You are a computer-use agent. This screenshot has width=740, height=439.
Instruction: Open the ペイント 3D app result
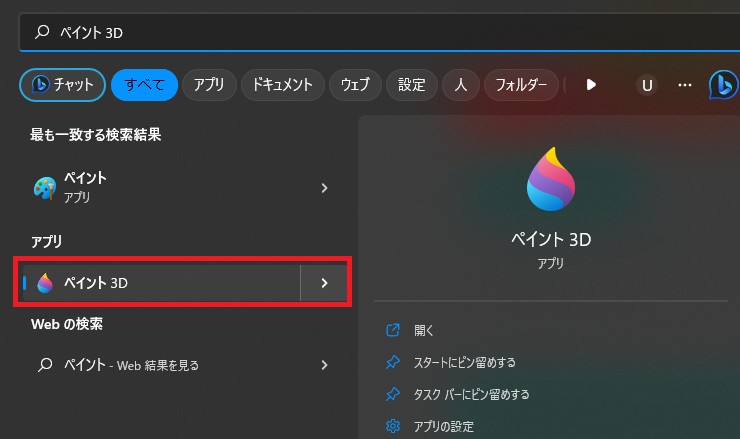point(161,283)
